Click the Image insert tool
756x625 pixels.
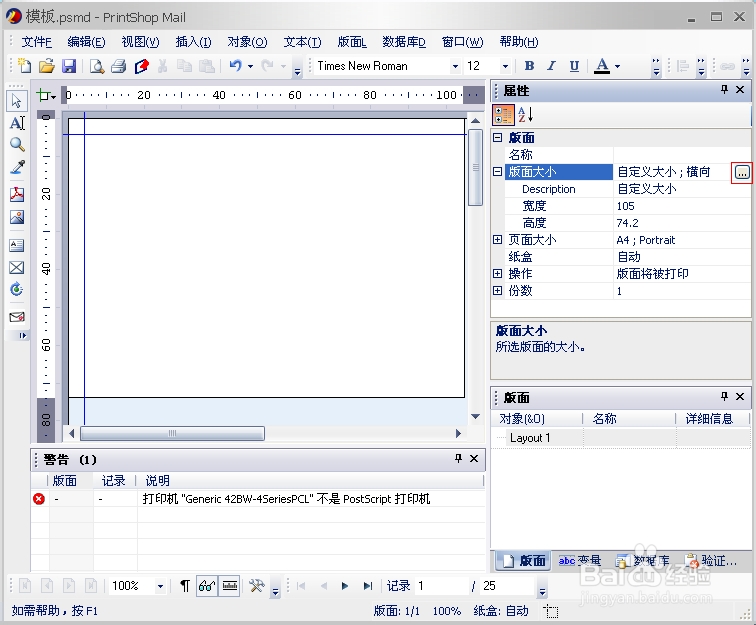tap(16, 217)
